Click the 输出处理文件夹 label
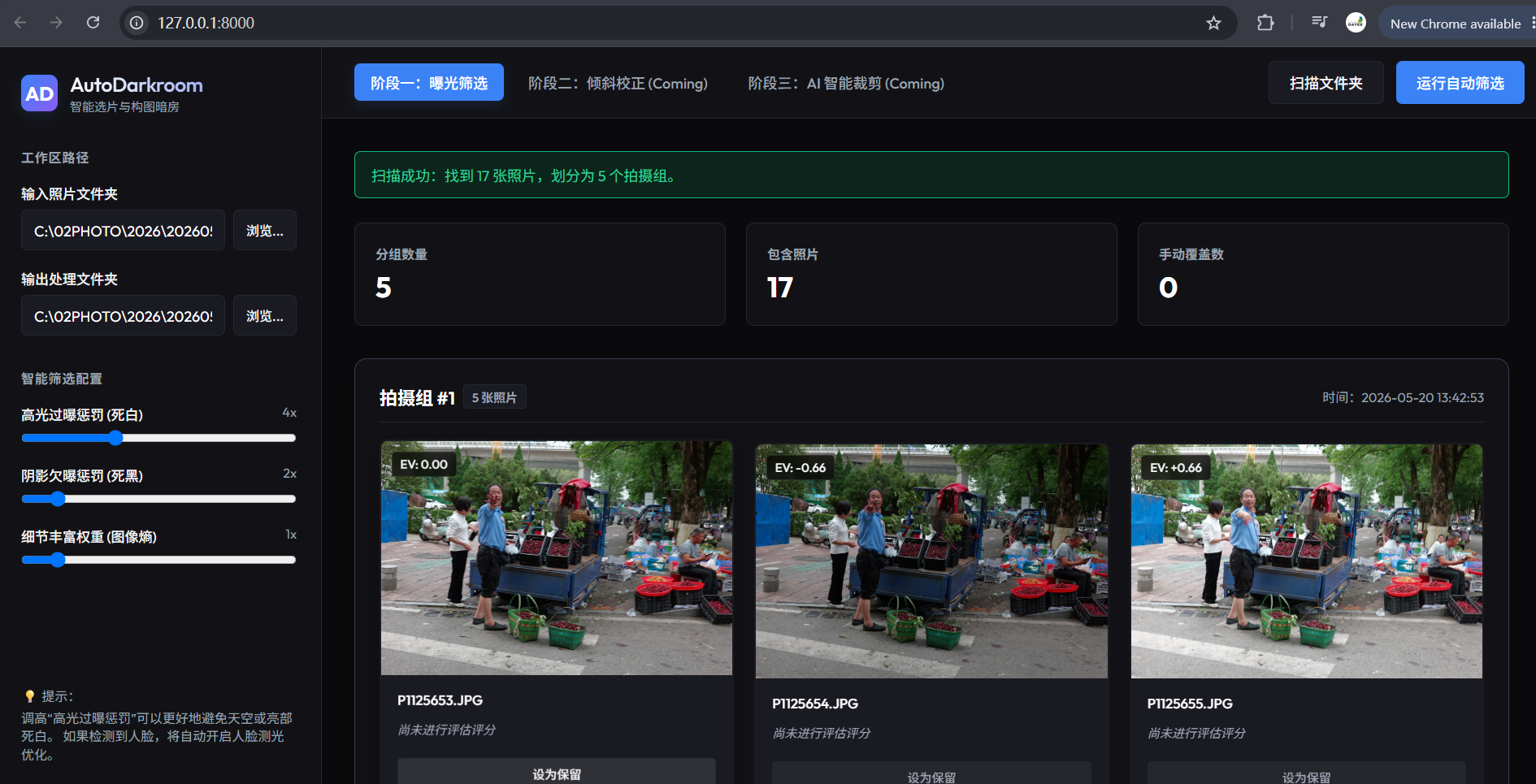 click(x=69, y=279)
